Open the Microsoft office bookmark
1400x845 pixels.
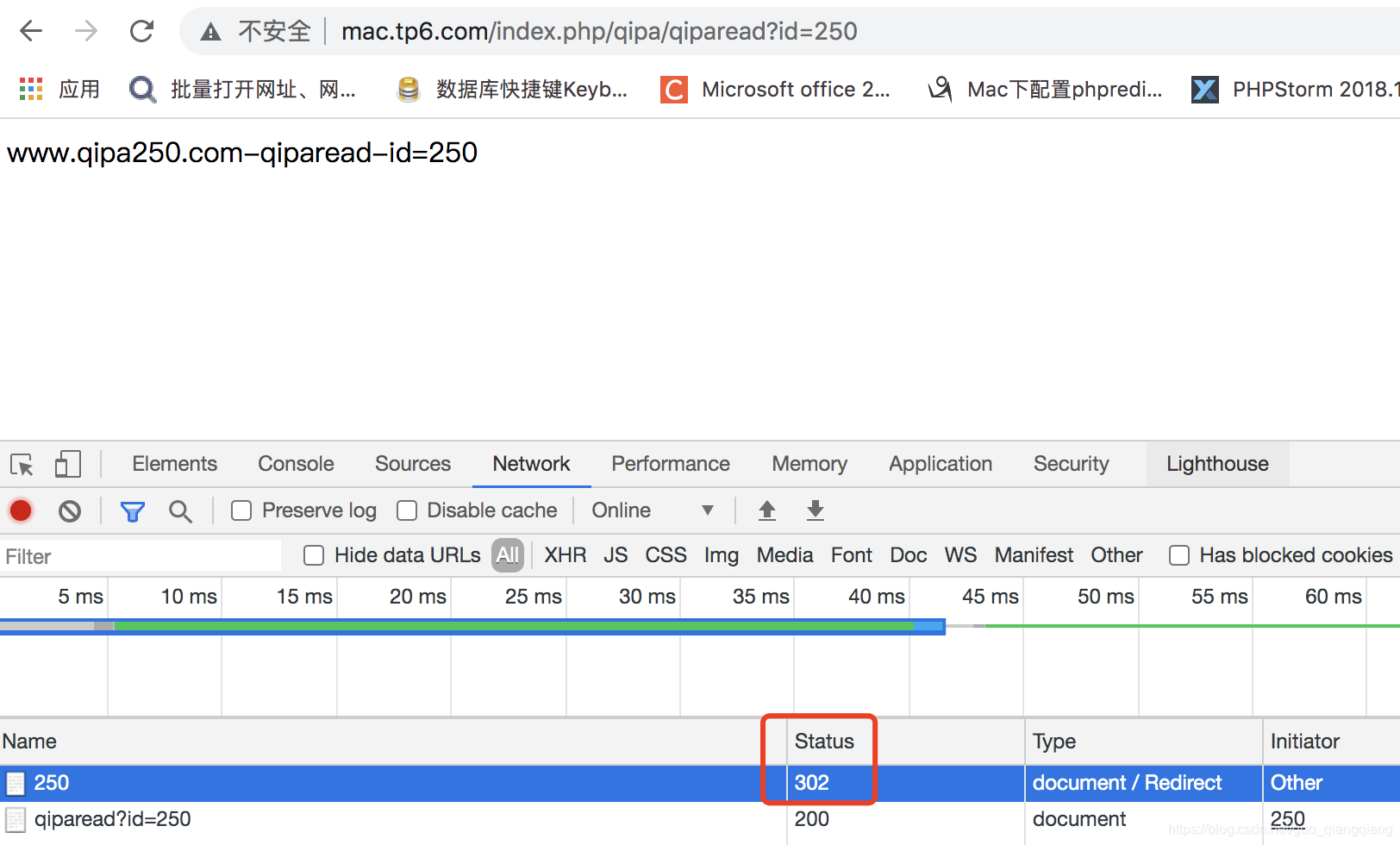tap(776, 89)
